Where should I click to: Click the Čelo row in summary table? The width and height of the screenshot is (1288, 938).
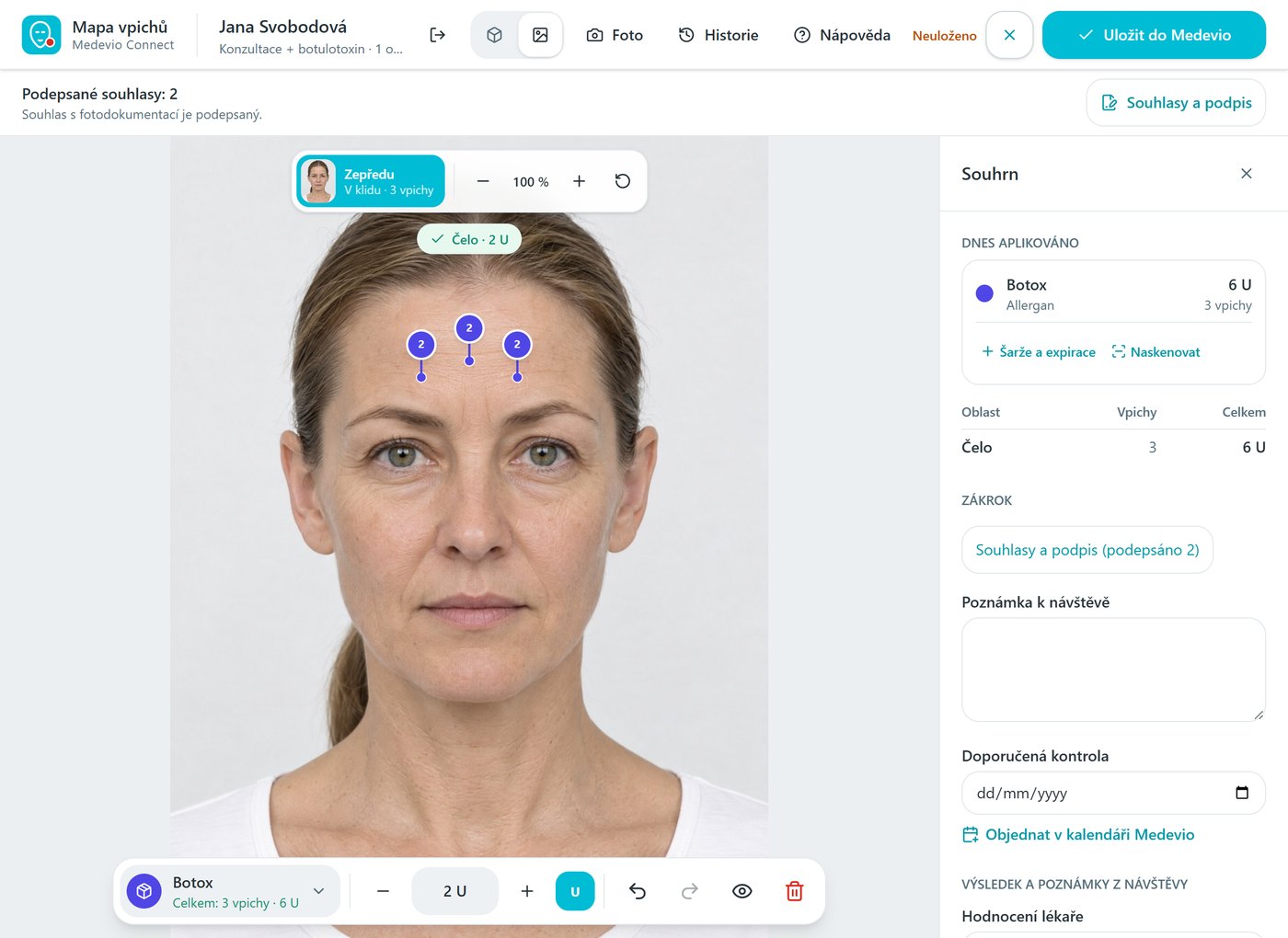[x=1113, y=447]
